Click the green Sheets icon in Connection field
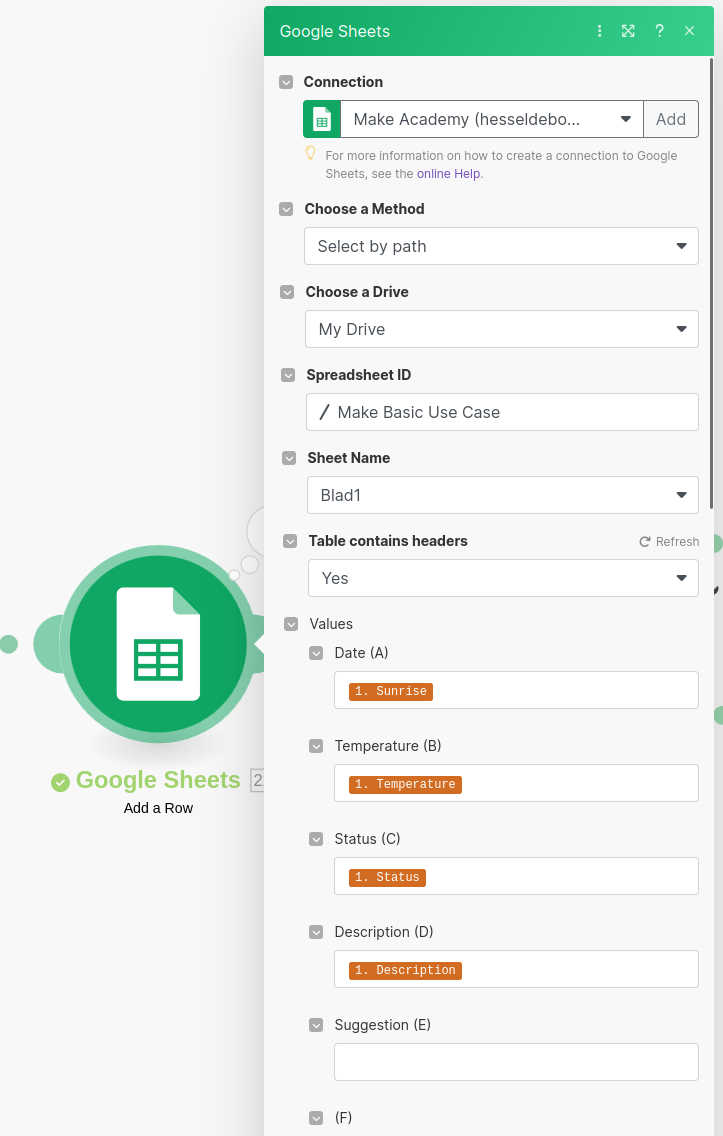723x1136 pixels. tap(322, 119)
